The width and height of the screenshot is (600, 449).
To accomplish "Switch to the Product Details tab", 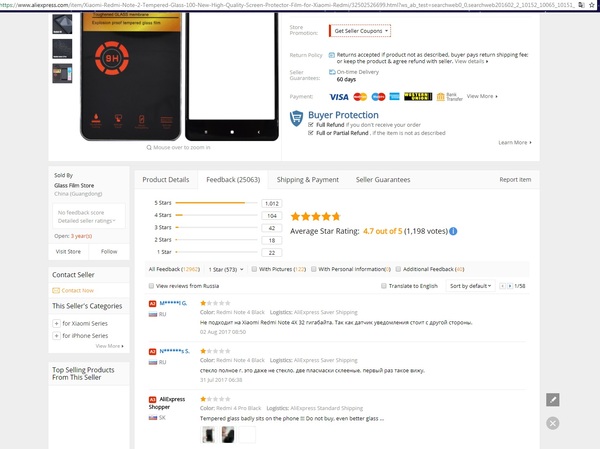I will point(166,180).
